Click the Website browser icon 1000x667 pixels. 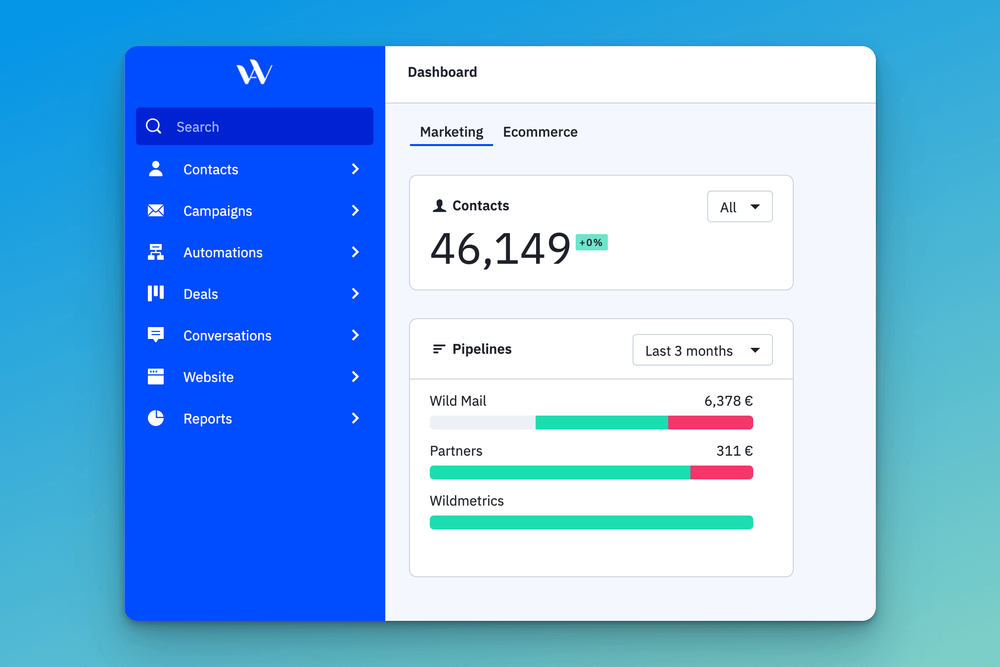click(x=156, y=377)
